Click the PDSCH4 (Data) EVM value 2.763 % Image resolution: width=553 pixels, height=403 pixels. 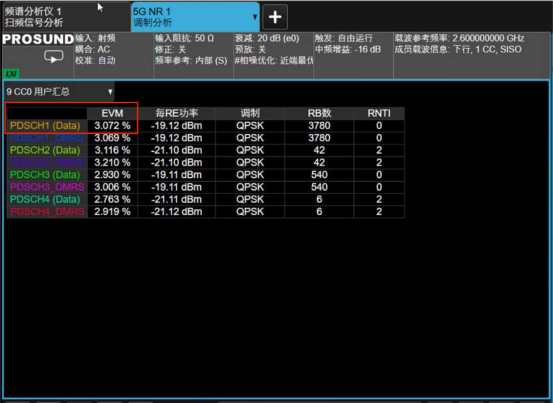pos(112,199)
